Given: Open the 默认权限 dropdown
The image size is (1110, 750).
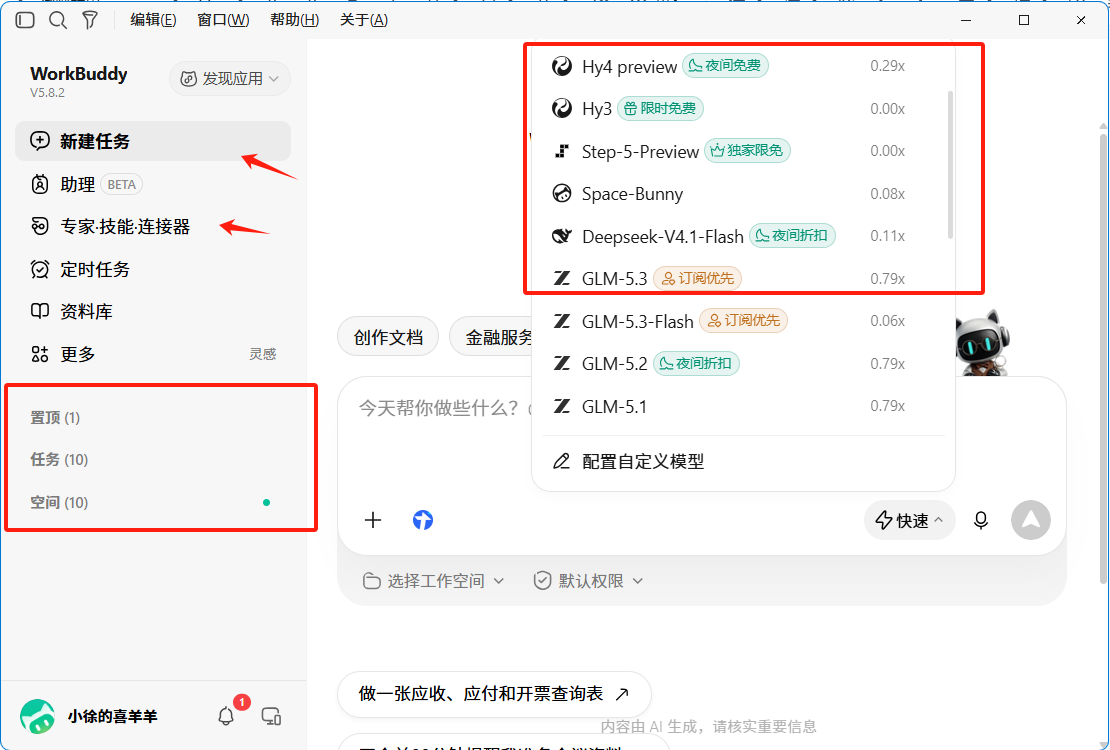Looking at the screenshot, I should point(588,581).
